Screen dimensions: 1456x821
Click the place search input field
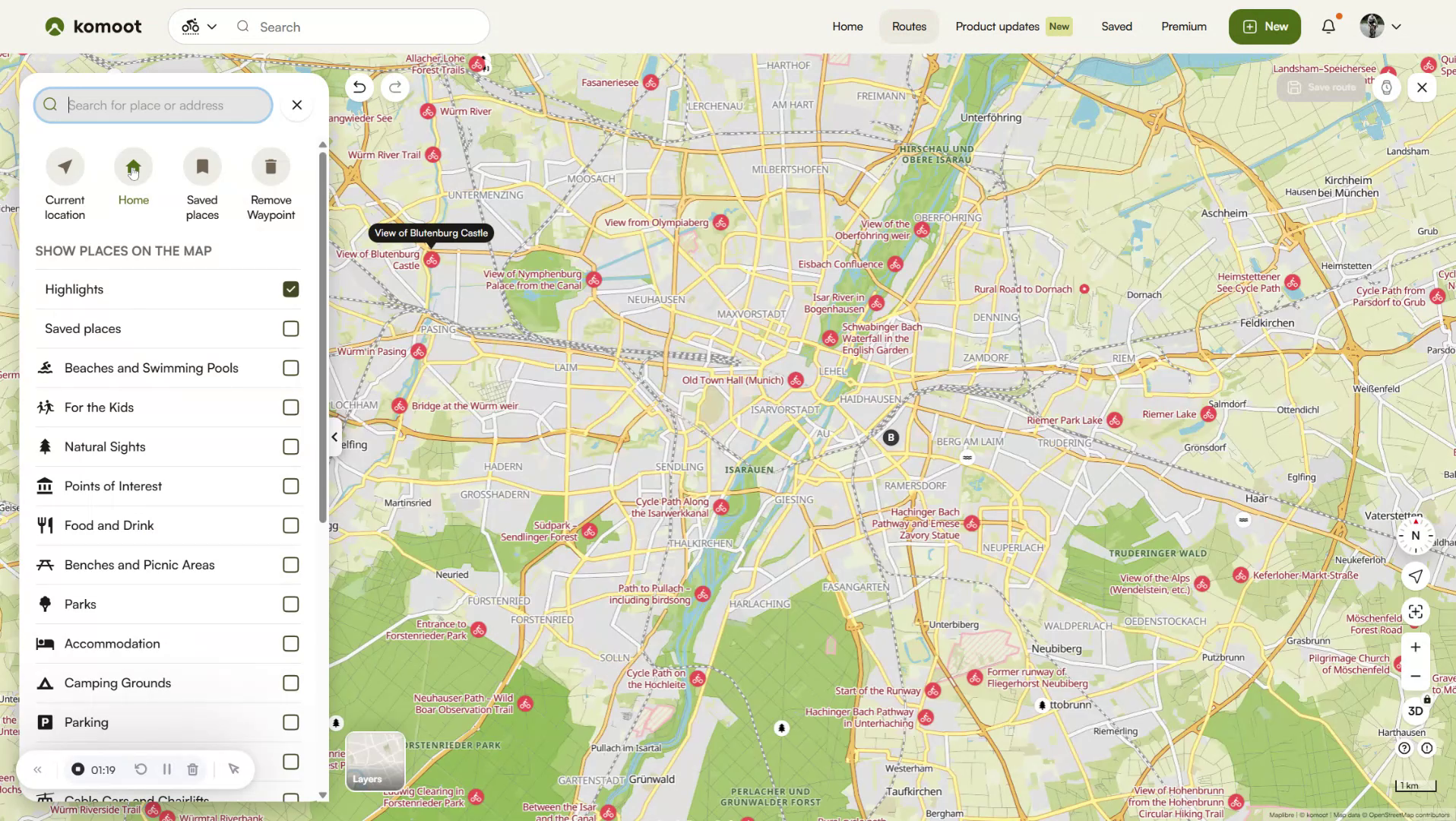point(152,105)
